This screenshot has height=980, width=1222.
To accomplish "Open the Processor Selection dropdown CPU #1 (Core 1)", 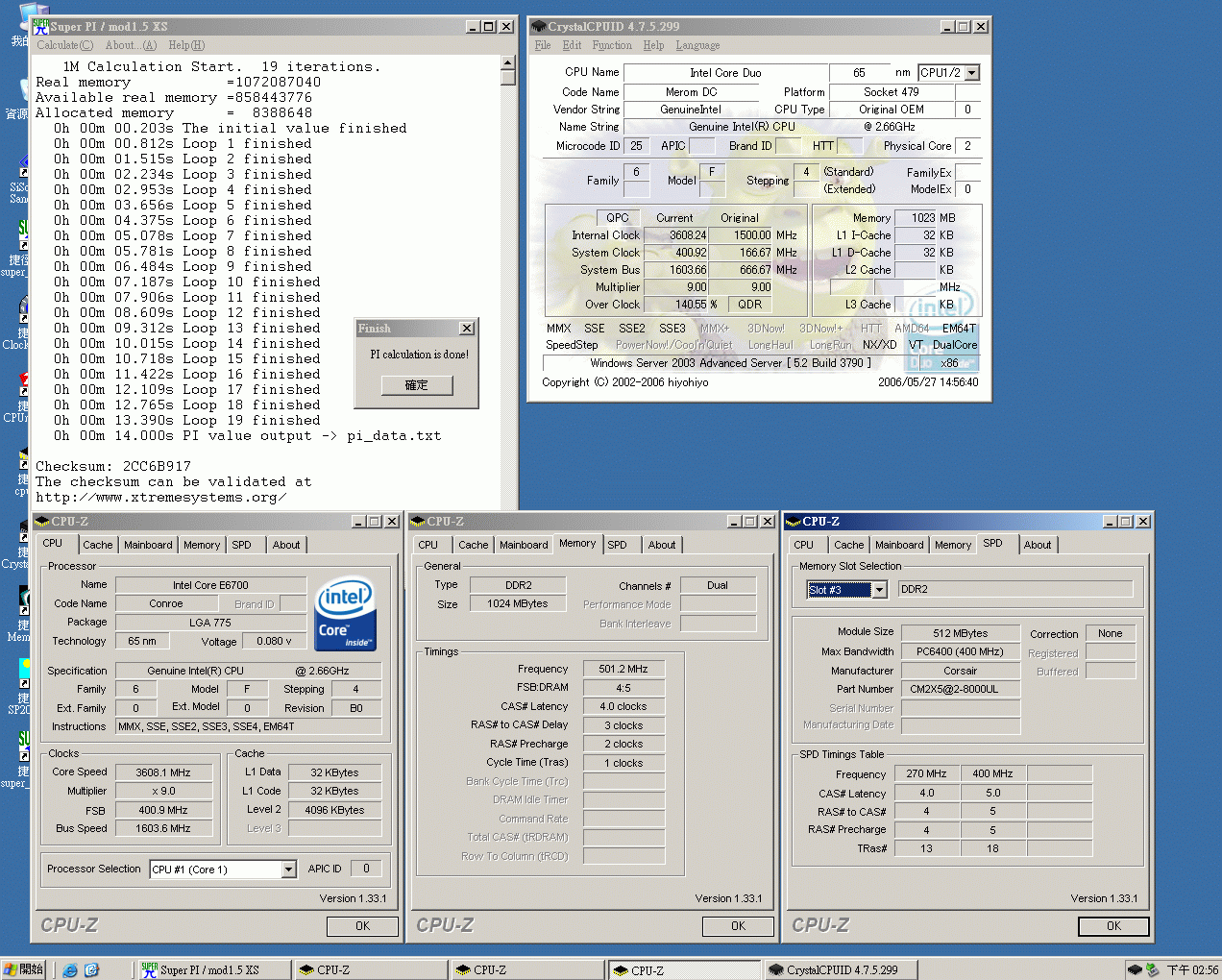I will click(288, 870).
